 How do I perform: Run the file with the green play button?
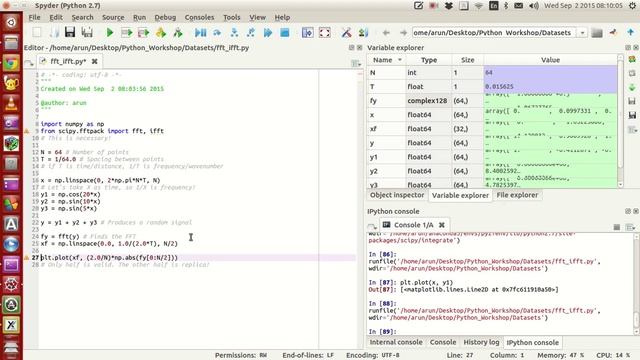(109, 33)
